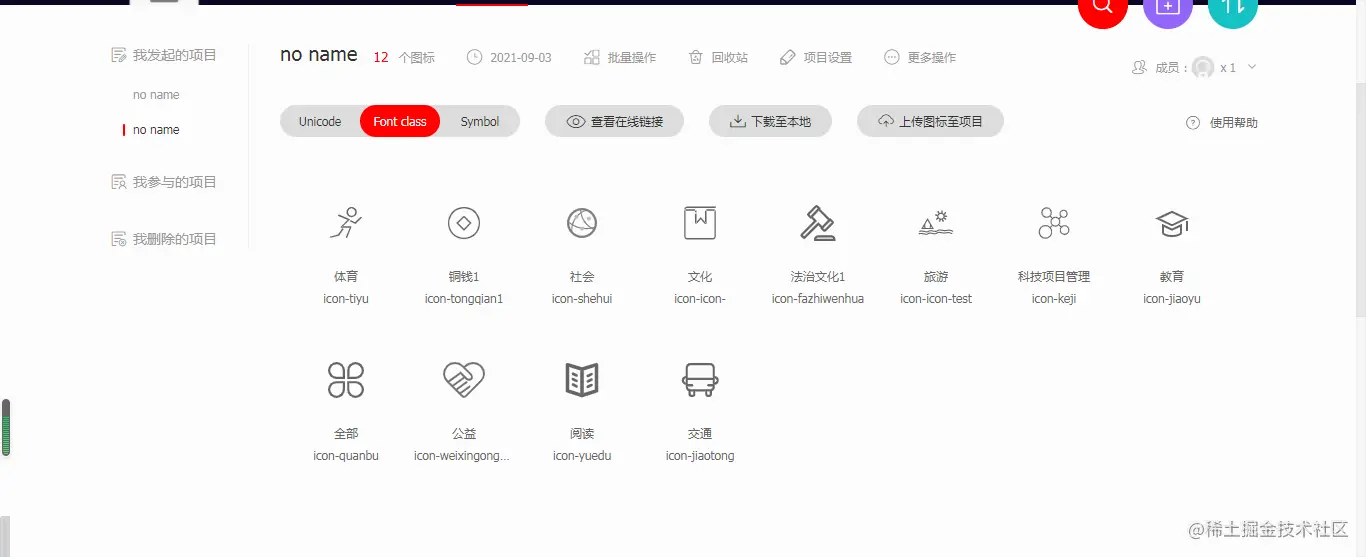Click the purple add-project circle button
Viewport: 1366px width, 557px height.
click(x=1168, y=8)
